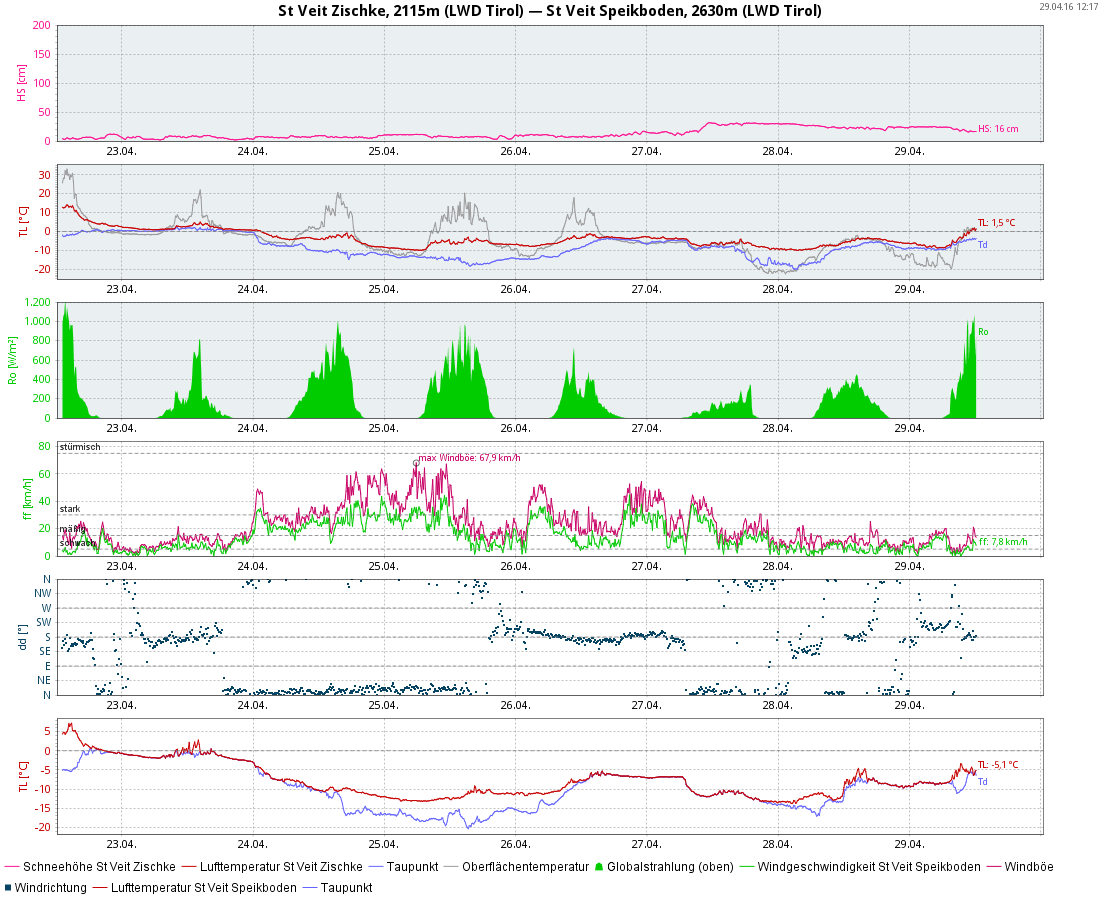
Task: Click the 'TL: -5,1 °C' value label
Action: 998,765
